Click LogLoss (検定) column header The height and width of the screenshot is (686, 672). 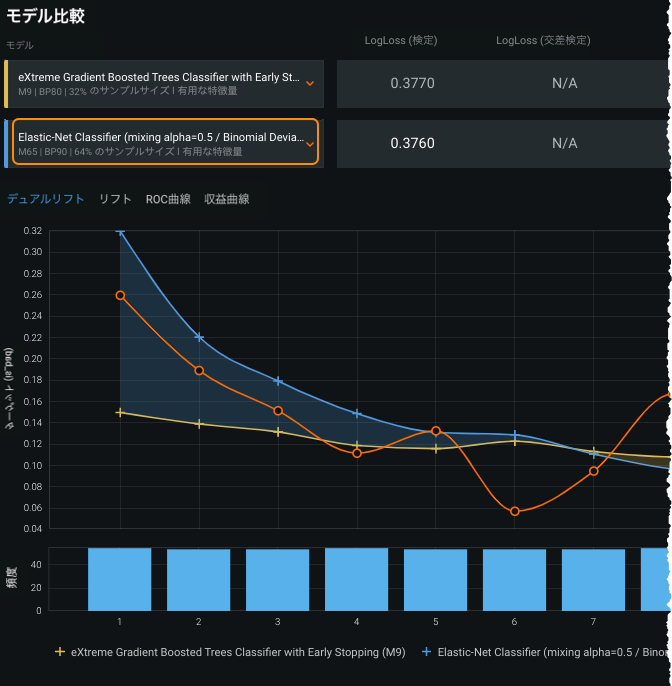click(401, 40)
